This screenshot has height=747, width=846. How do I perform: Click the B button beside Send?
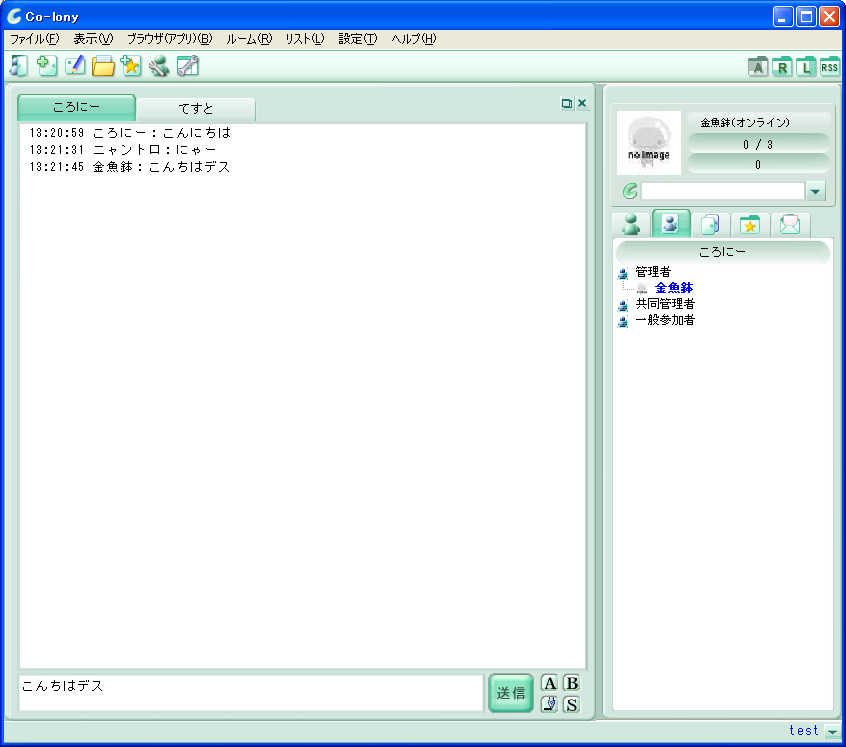571,683
